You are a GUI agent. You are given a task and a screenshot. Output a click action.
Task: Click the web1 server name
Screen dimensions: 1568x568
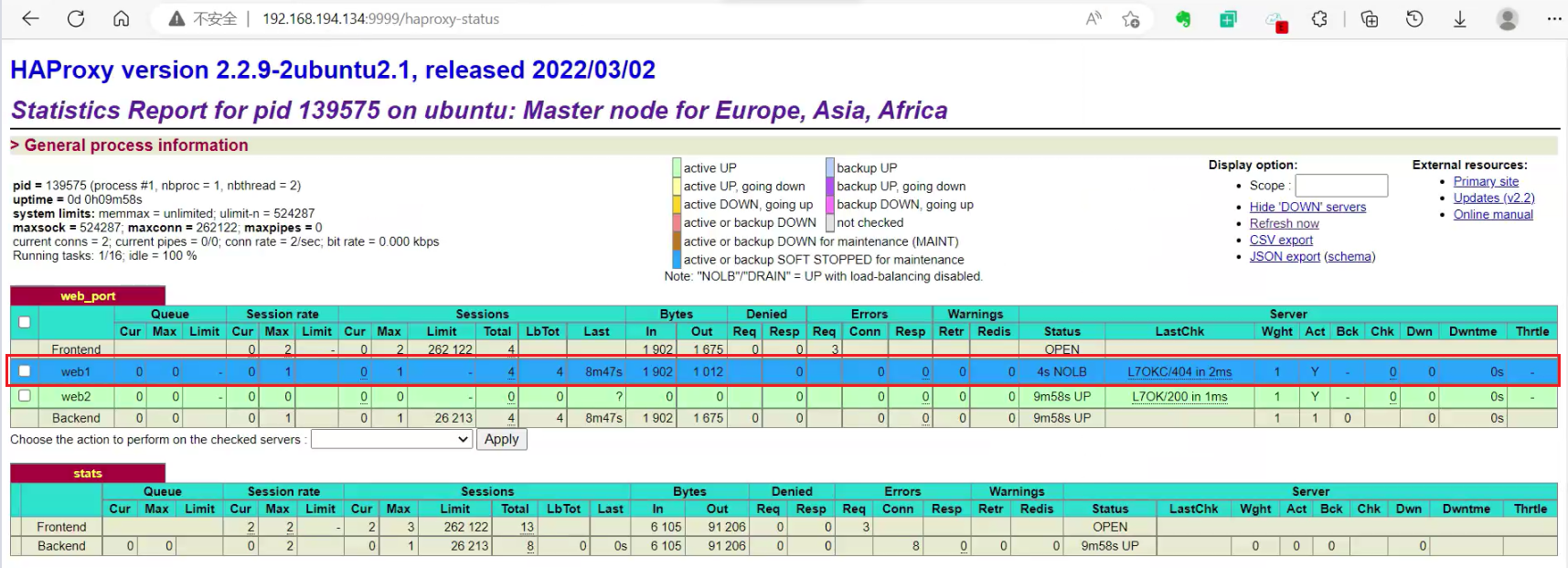pyautogui.click(x=76, y=372)
